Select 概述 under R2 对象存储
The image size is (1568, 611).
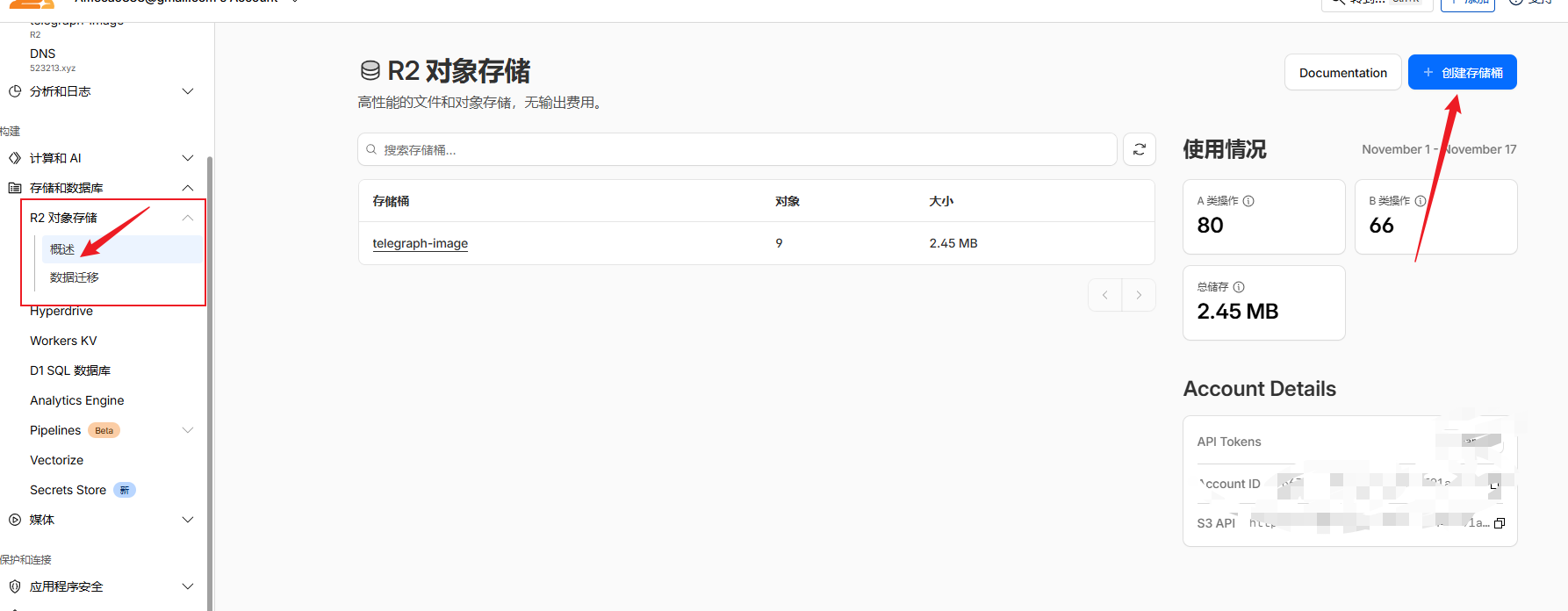pos(121,249)
